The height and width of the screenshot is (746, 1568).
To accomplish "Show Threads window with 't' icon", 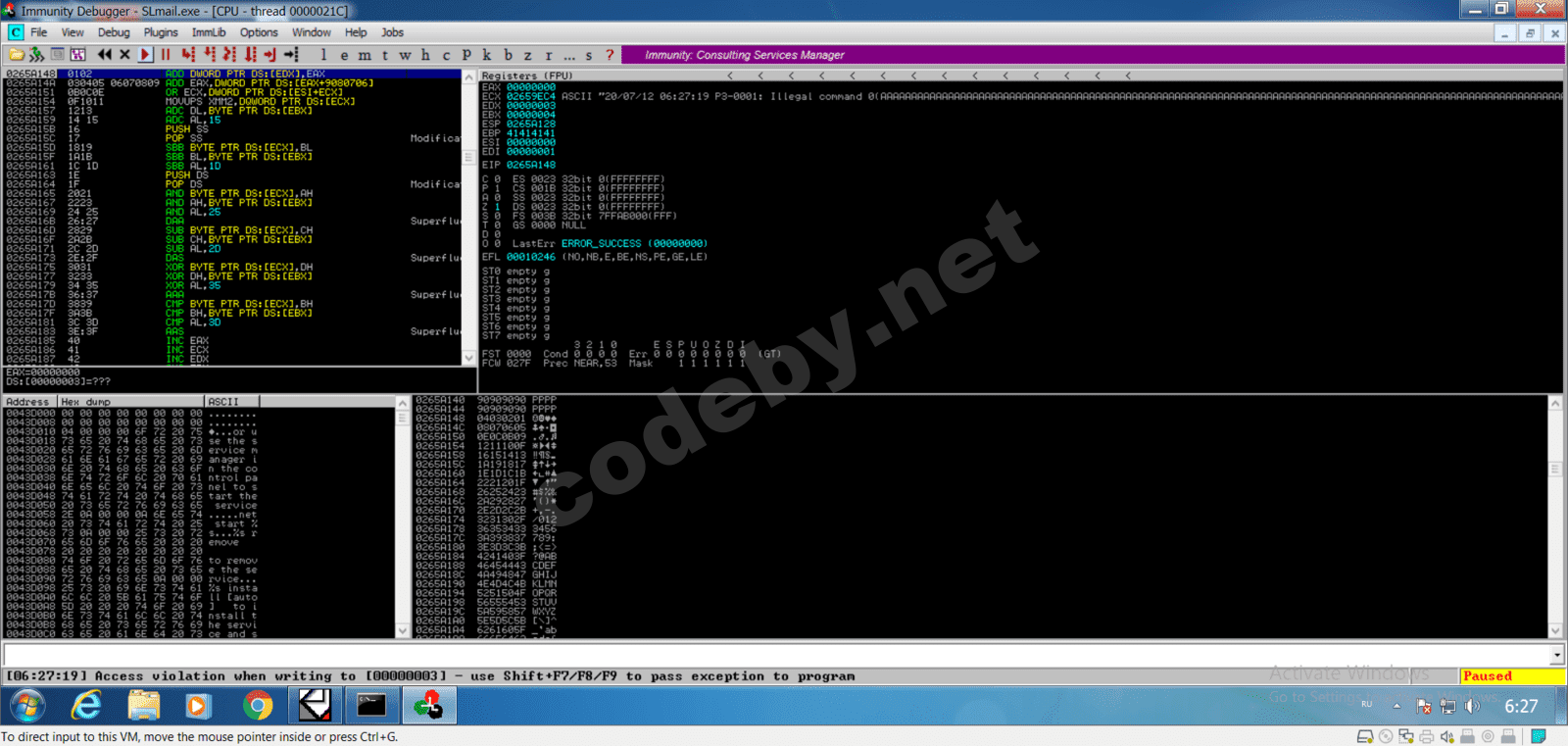I will click(385, 55).
